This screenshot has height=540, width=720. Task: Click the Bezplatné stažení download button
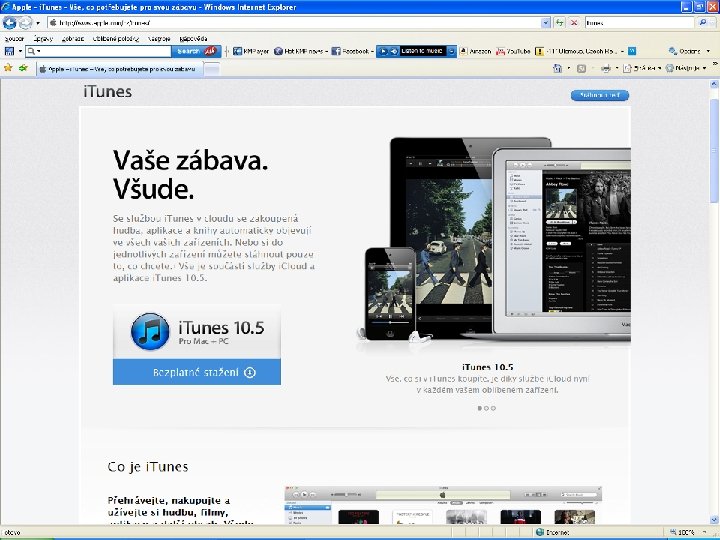pyautogui.click(x=197, y=372)
